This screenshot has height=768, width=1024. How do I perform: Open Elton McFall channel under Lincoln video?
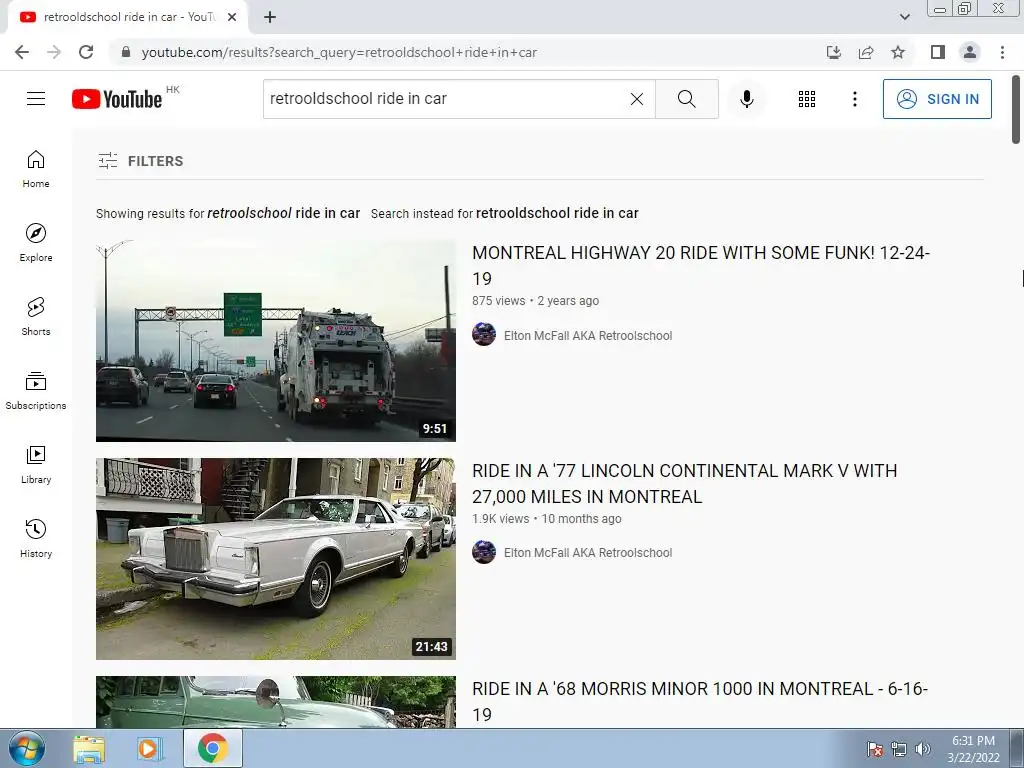[x=588, y=552]
